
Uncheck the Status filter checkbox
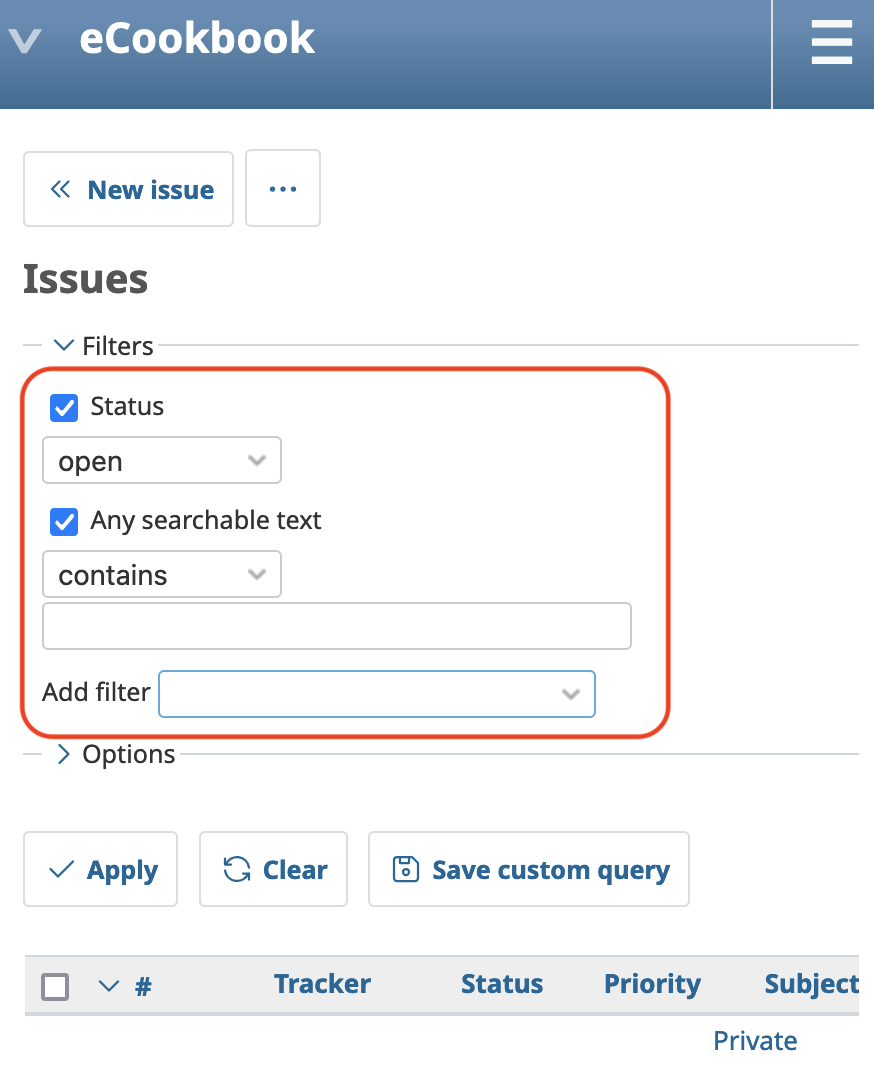pos(64,407)
